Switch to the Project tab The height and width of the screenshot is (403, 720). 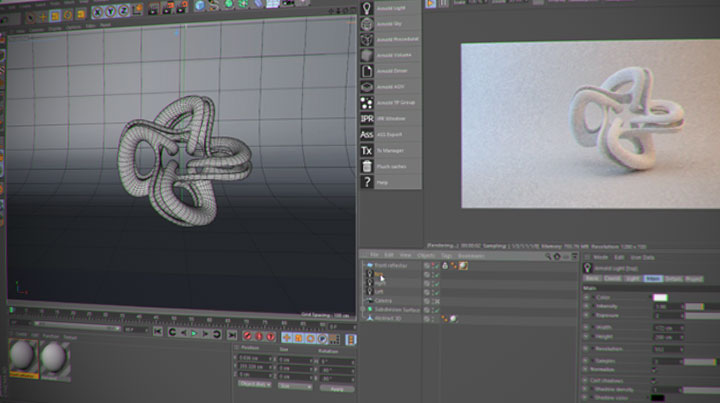pos(694,279)
